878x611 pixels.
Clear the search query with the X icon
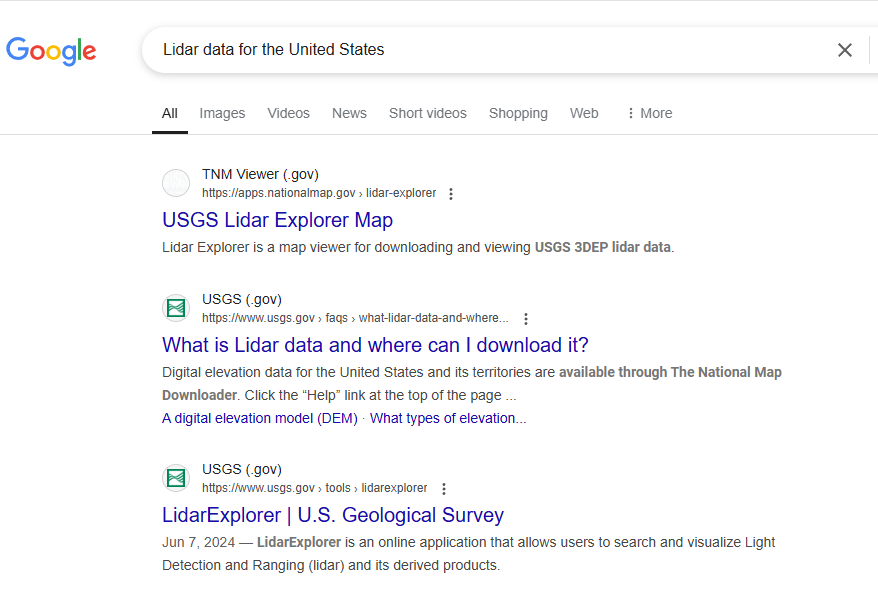point(845,49)
